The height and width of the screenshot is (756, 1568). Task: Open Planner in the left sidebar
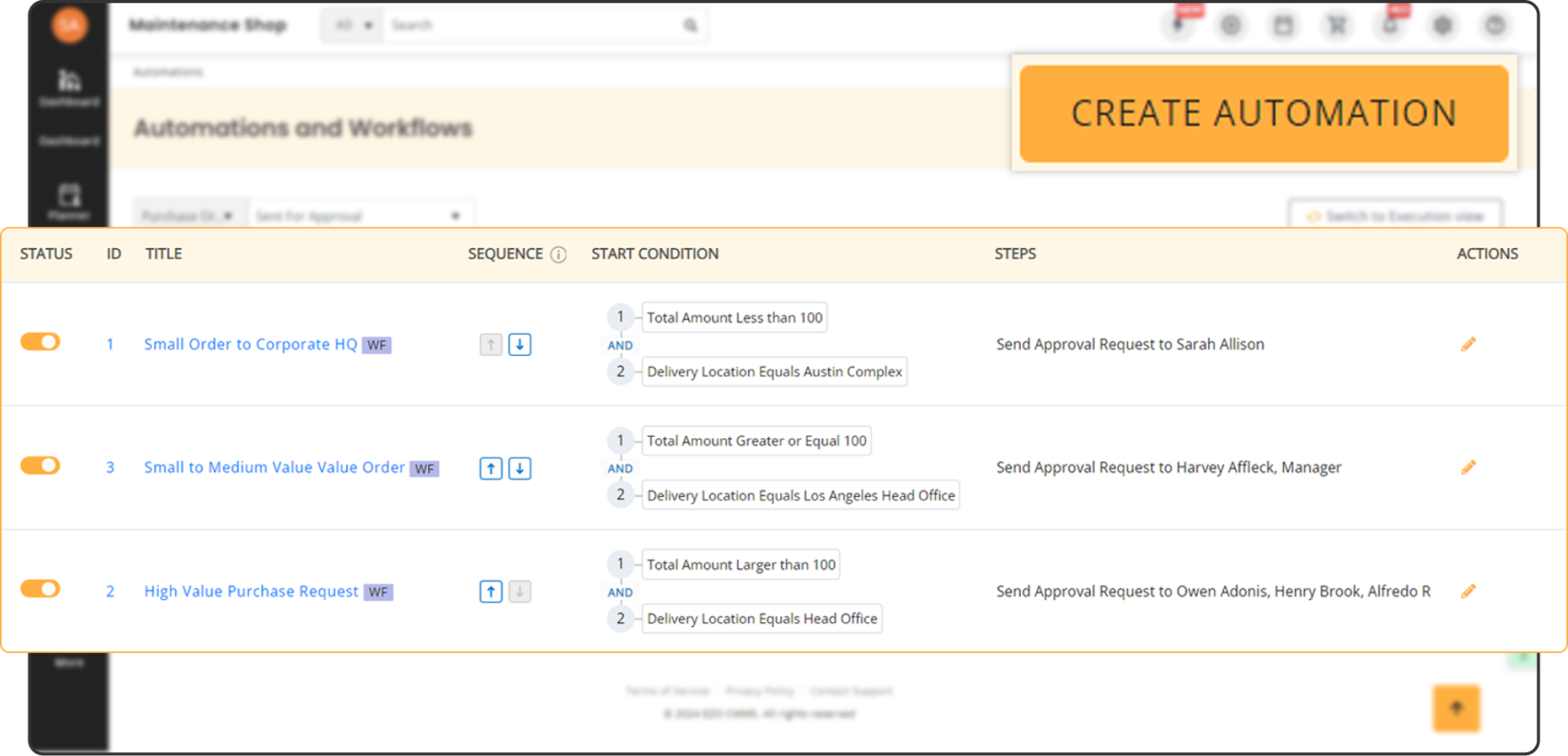(69, 201)
